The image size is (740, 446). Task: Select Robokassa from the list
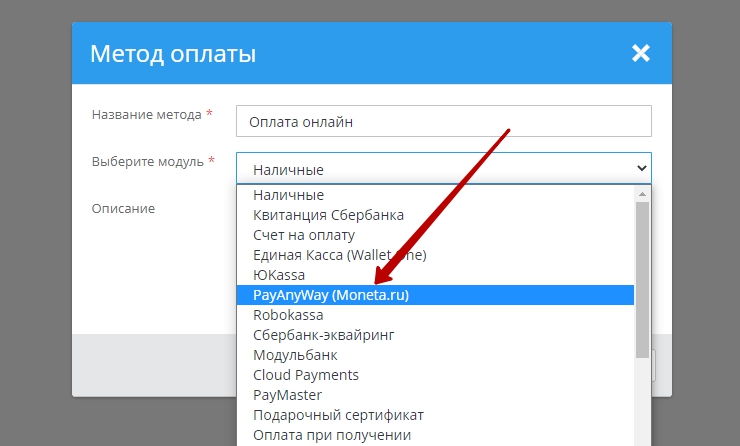coord(288,315)
